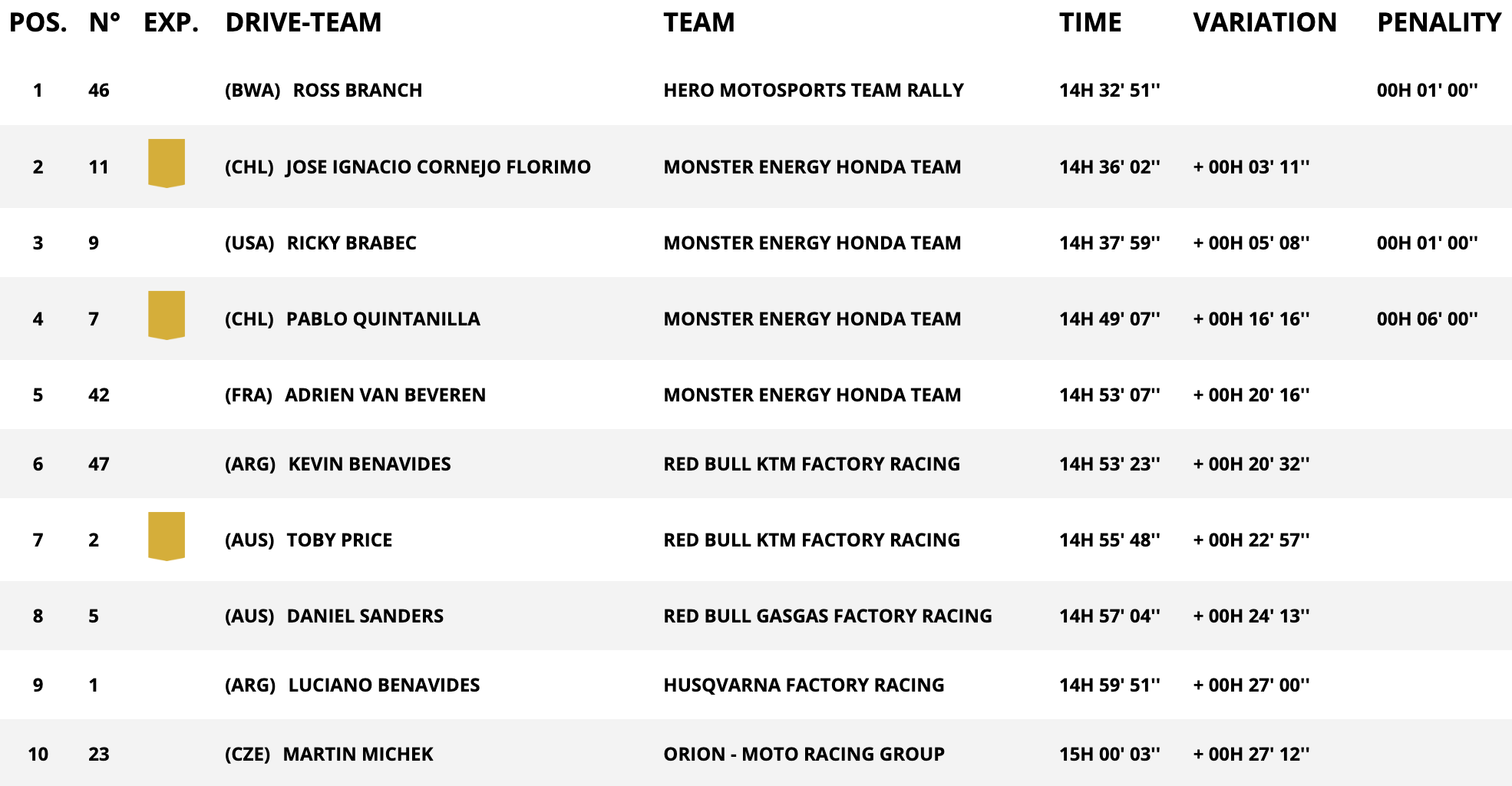Click Hero Motosports Team Rally team name

point(813,91)
